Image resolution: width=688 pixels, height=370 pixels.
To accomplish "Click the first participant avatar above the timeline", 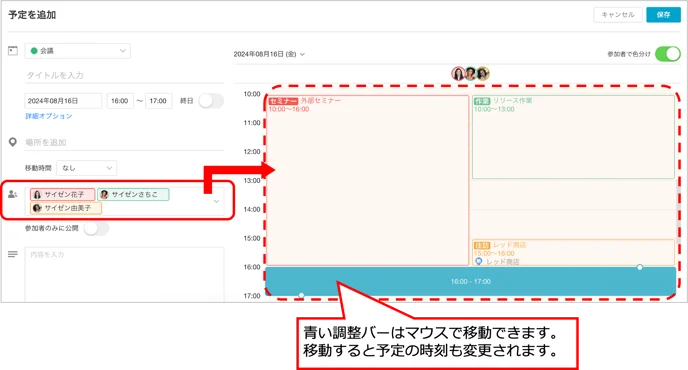I will pyautogui.click(x=458, y=73).
